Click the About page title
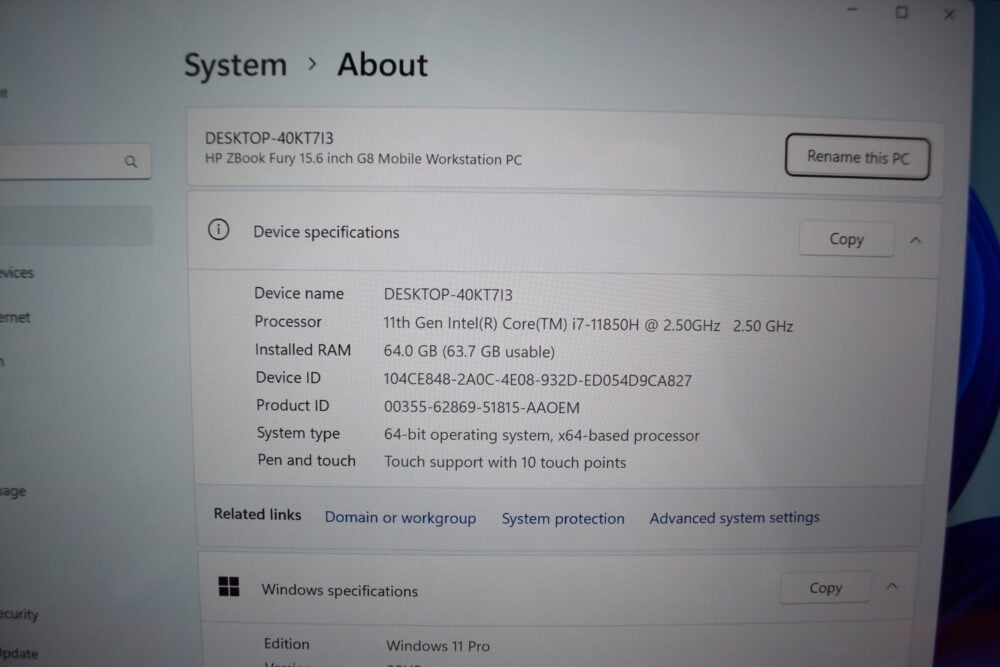This screenshot has height=667, width=1000. [x=383, y=64]
